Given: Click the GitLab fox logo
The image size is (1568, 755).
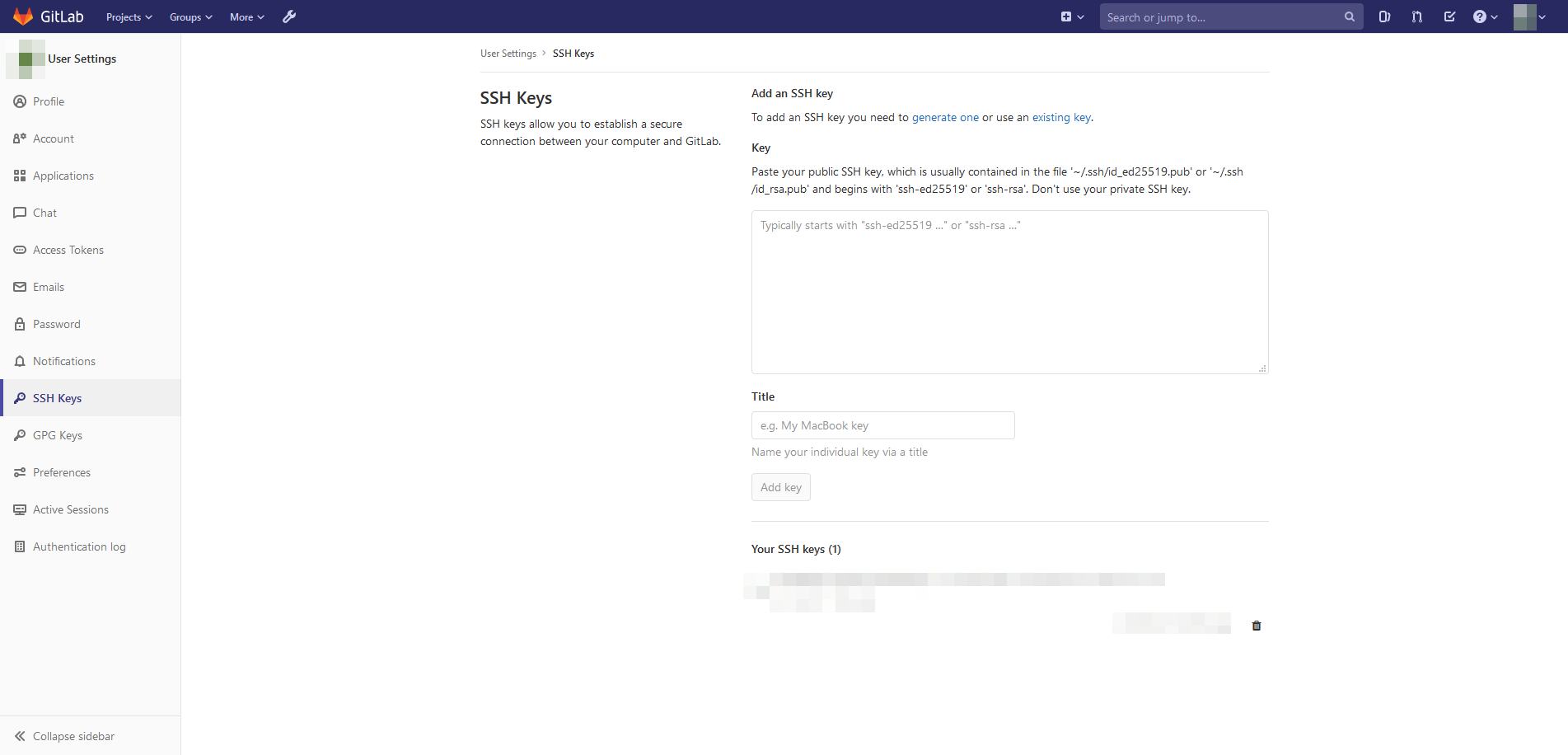Looking at the screenshot, I should tap(22, 16).
